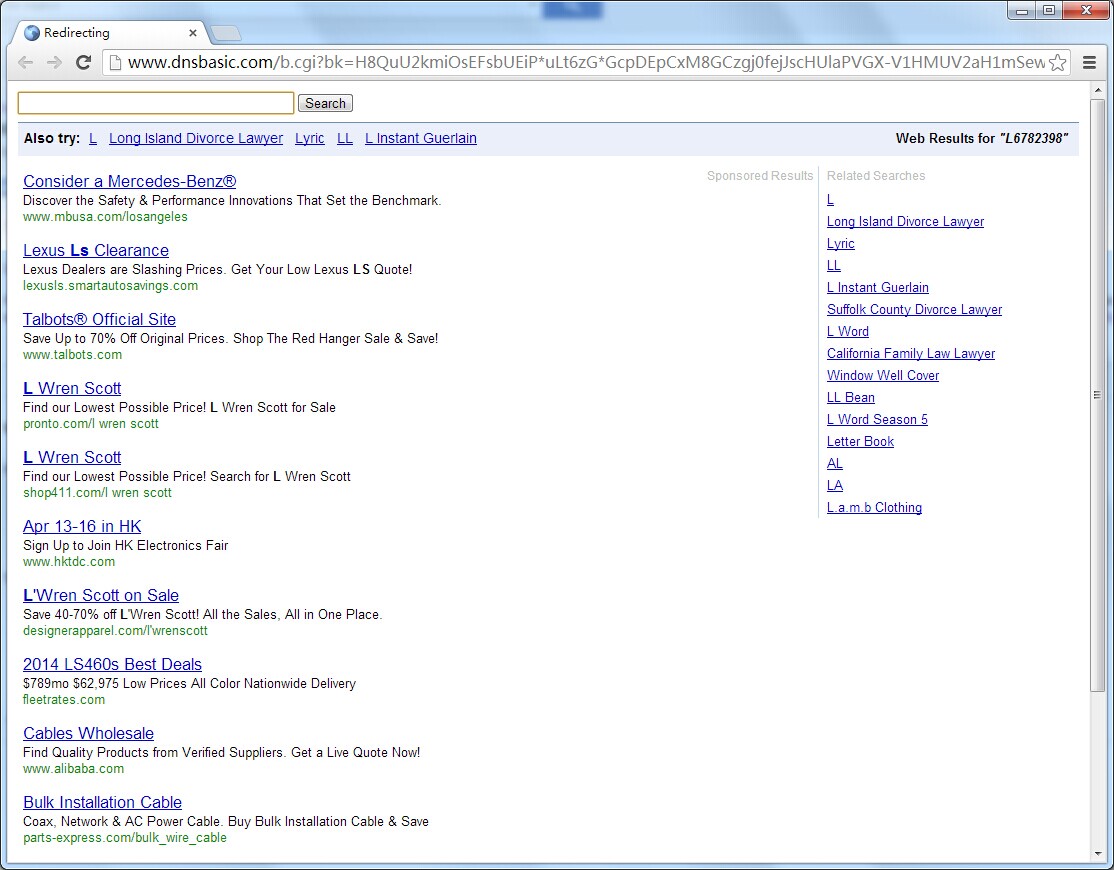Minimize the browser window
1114x870 pixels.
click(x=1022, y=10)
